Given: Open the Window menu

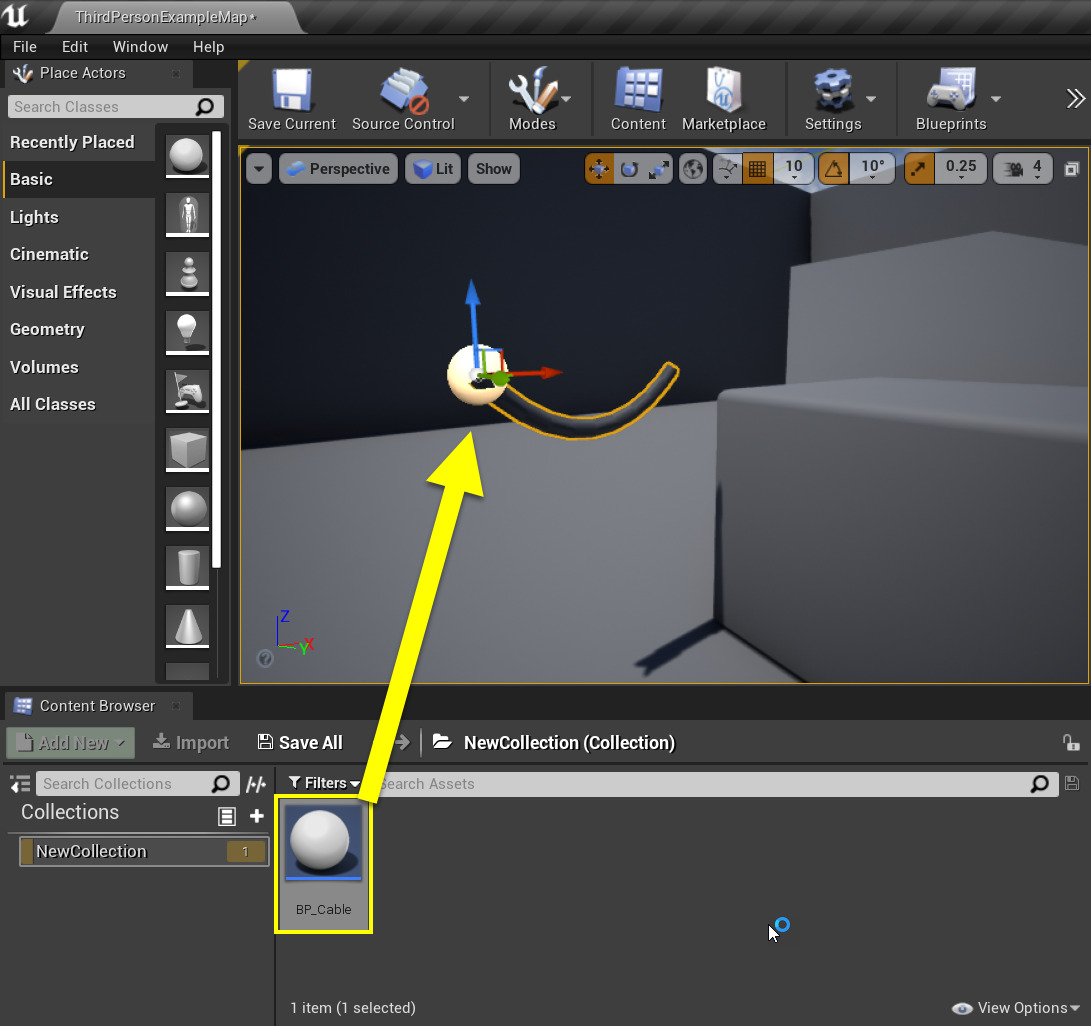Looking at the screenshot, I should (x=140, y=47).
